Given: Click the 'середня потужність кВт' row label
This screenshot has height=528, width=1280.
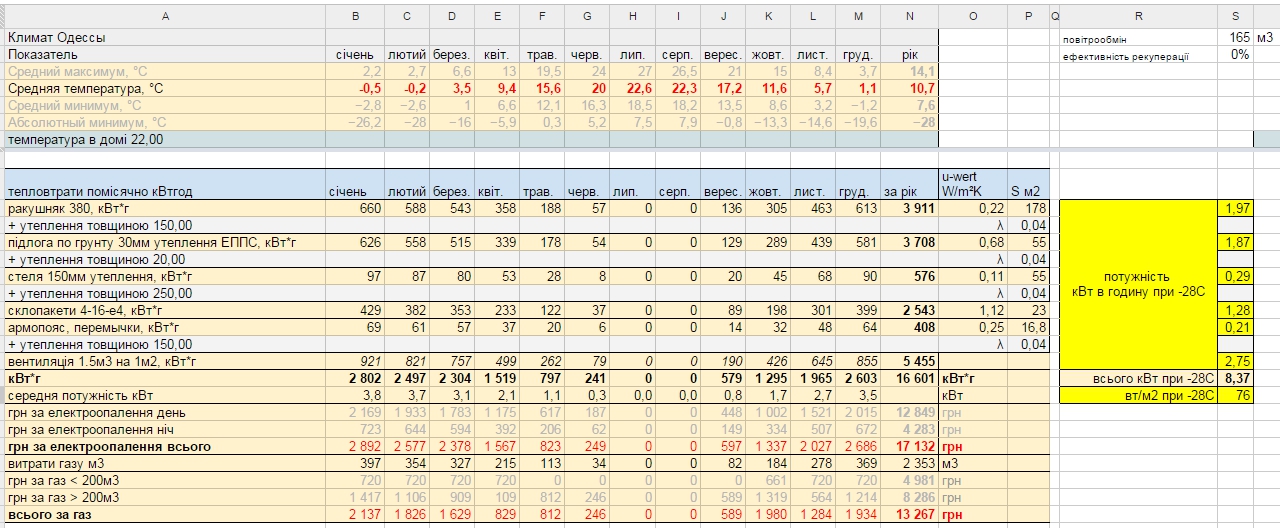Looking at the screenshot, I should click(166, 395).
